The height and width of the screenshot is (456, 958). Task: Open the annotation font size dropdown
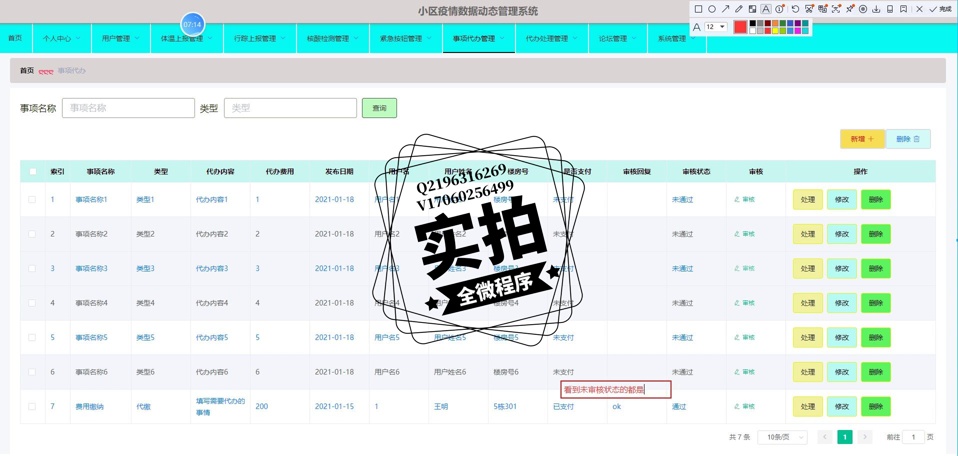click(x=716, y=27)
